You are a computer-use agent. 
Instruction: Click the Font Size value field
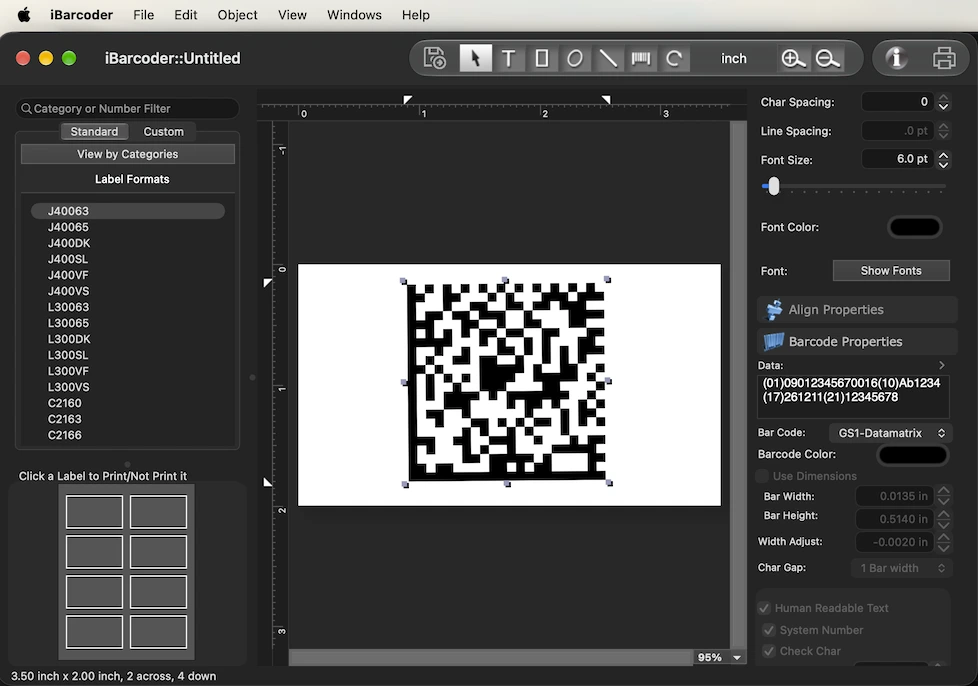click(898, 159)
